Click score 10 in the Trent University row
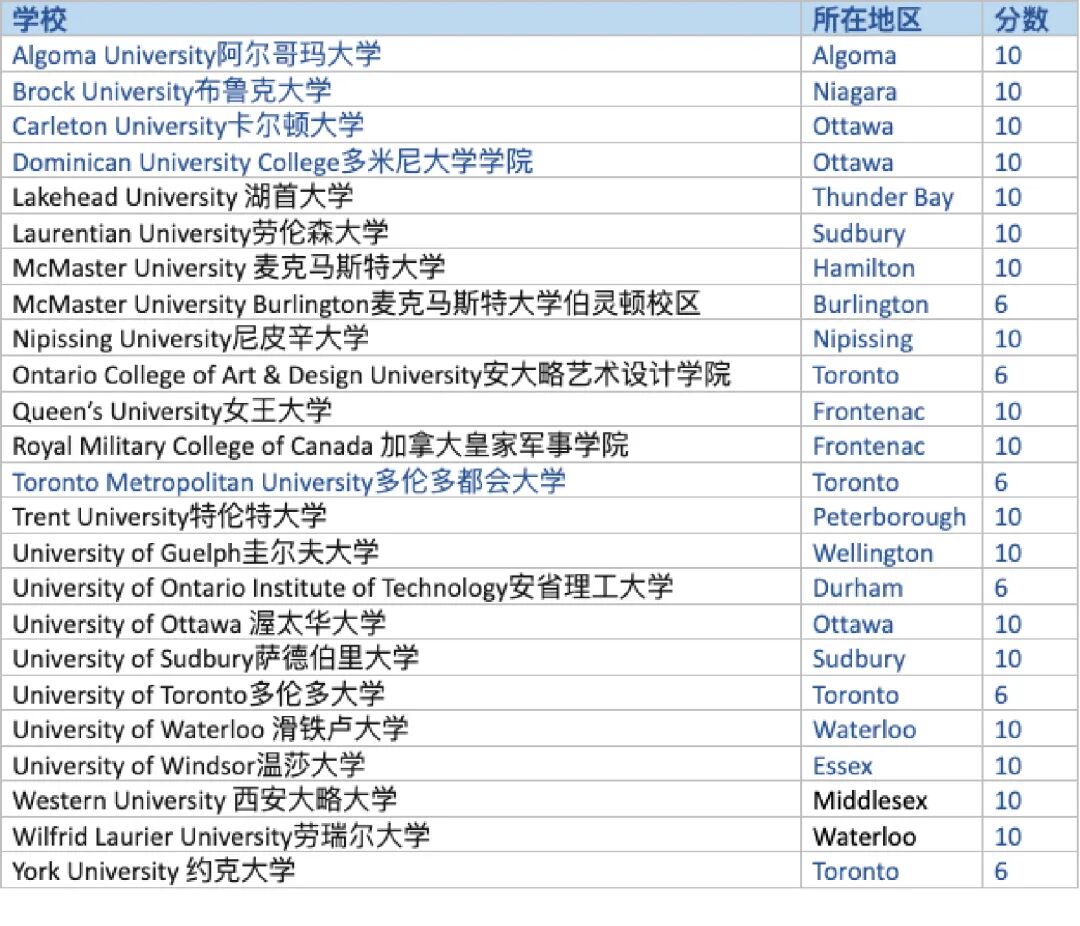 click(x=1008, y=517)
